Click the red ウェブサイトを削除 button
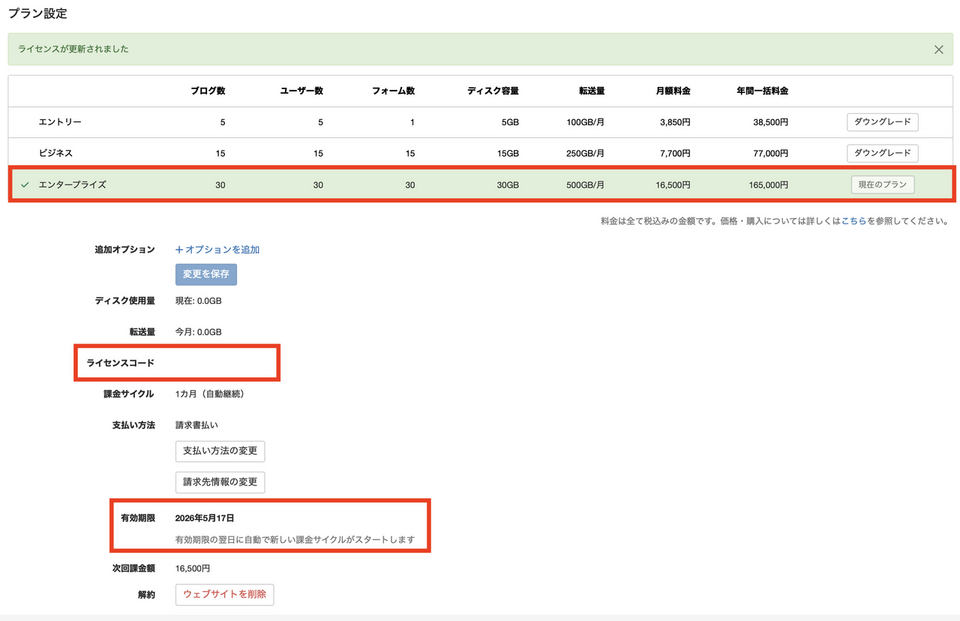The image size is (960, 621). (224, 595)
